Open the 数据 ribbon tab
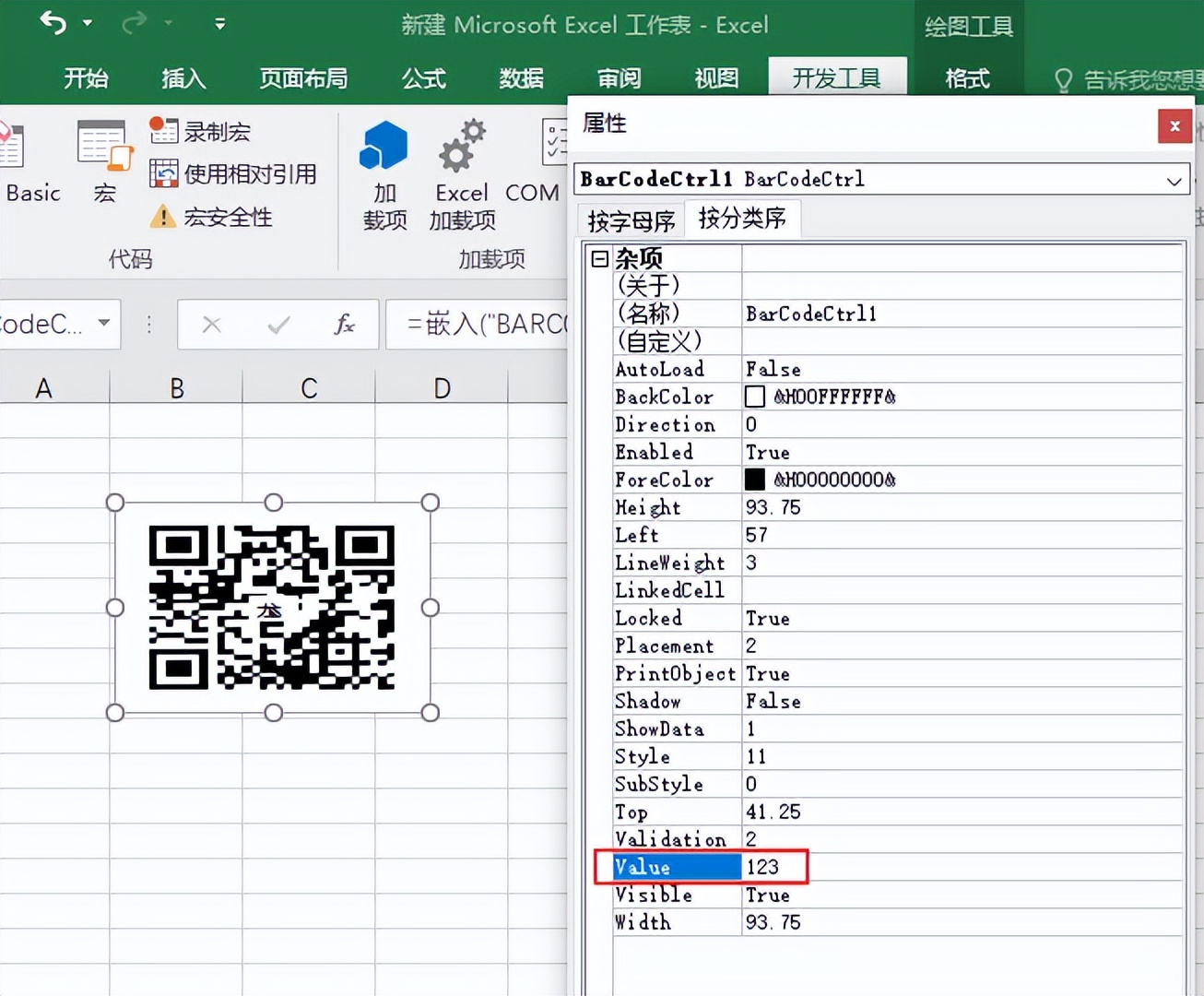1204x996 pixels. pyautogui.click(x=522, y=78)
